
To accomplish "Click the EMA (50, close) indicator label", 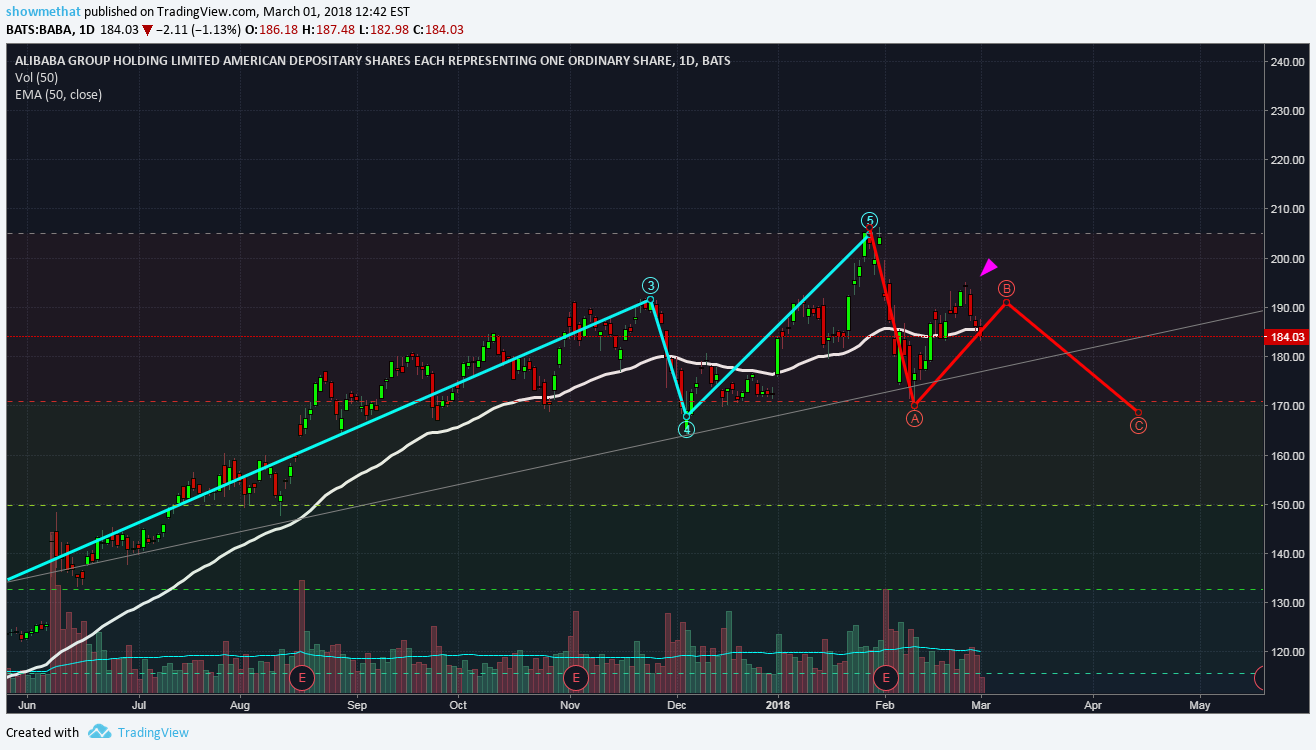I will pyautogui.click(x=58, y=94).
